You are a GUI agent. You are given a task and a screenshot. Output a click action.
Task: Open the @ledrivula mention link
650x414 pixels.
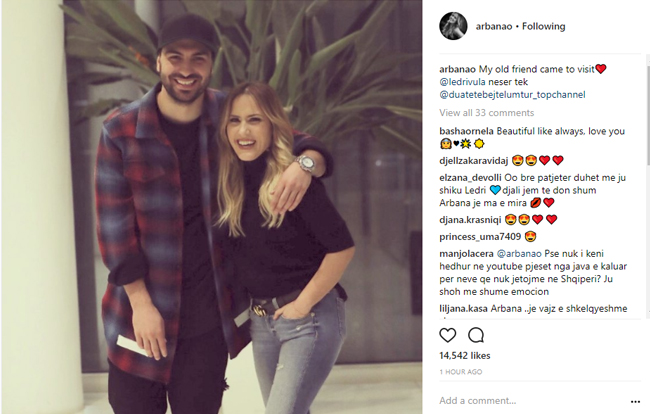pyautogui.click(x=462, y=82)
